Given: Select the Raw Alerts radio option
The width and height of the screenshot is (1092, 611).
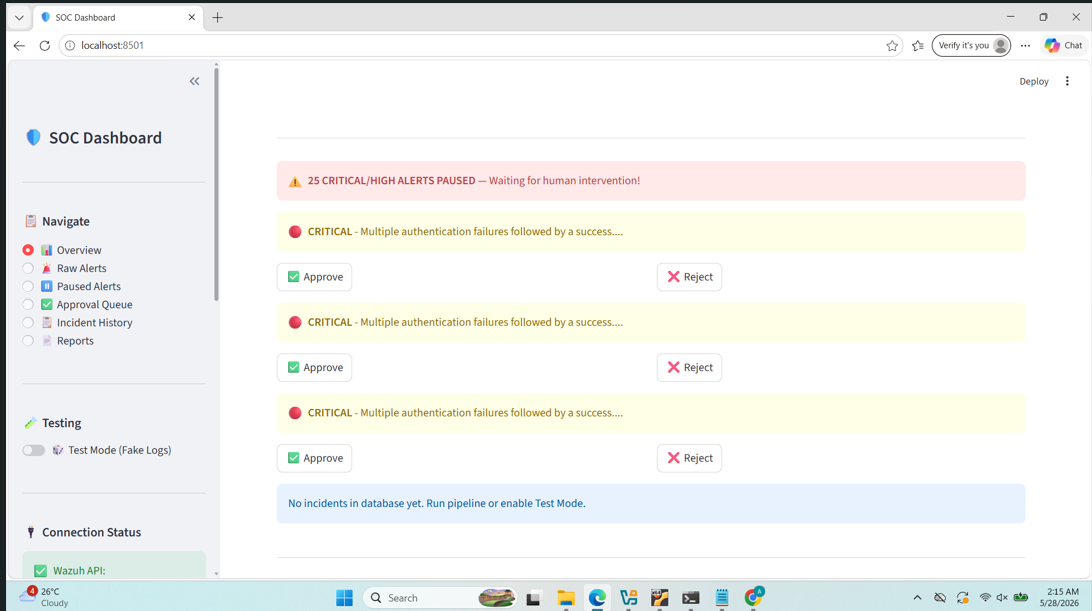Looking at the screenshot, I should pyautogui.click(x=28, y=268).
